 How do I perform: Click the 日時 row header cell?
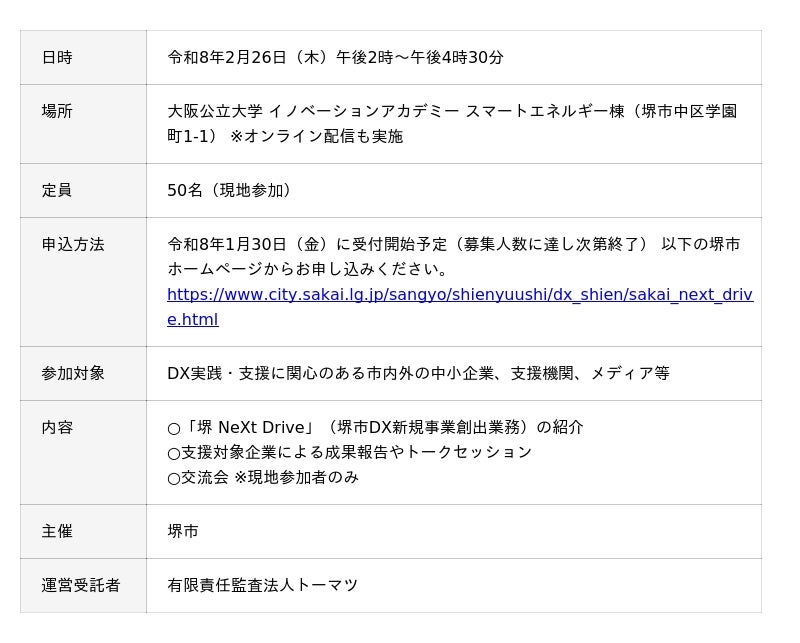[57, 58]
